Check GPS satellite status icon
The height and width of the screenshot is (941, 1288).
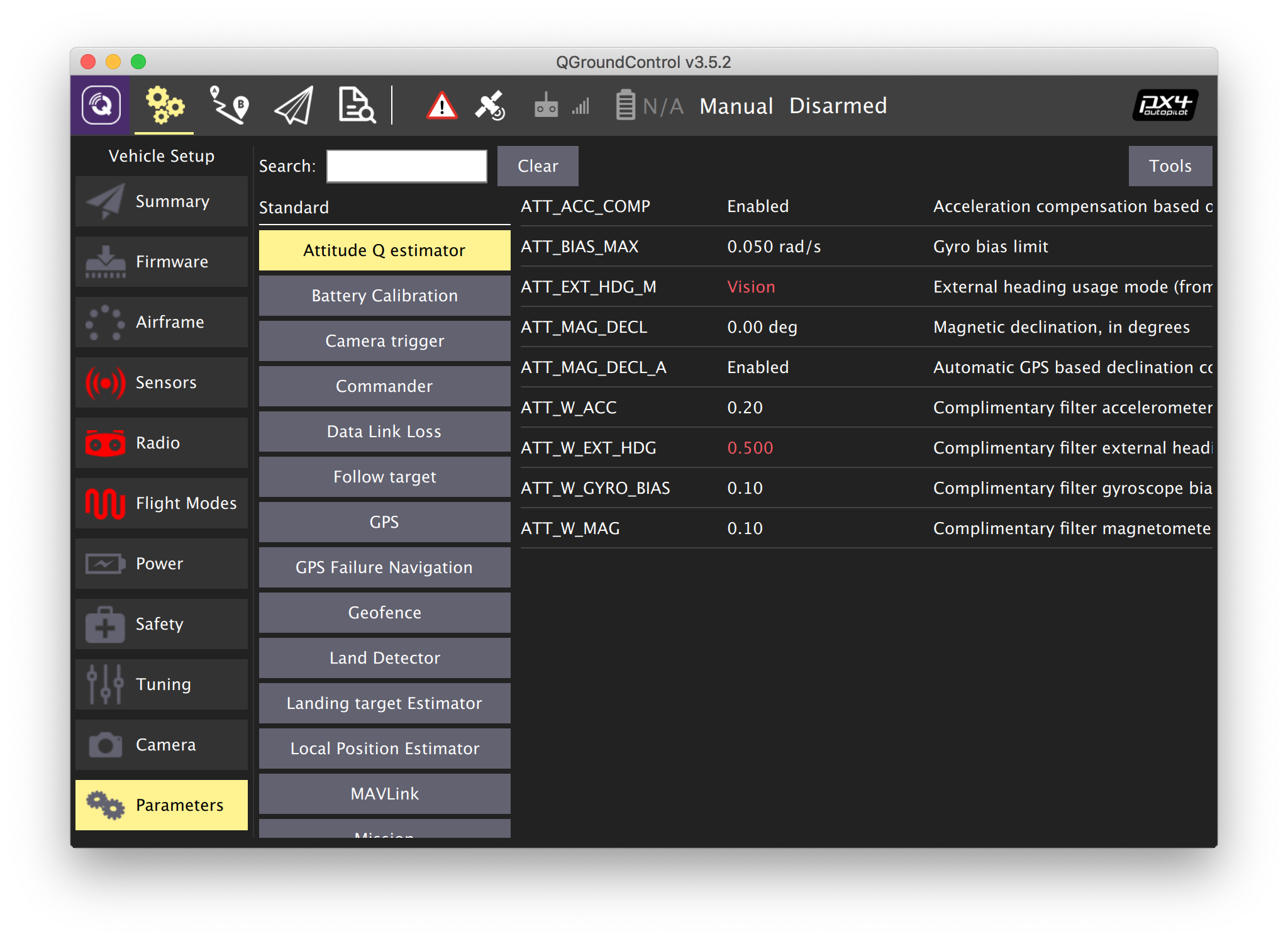pos(490,106)
